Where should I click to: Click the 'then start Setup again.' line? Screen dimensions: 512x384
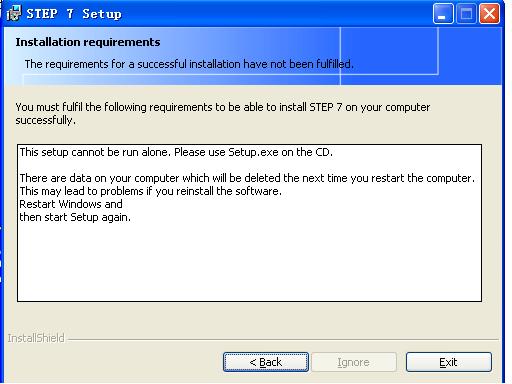click(75, 217)
